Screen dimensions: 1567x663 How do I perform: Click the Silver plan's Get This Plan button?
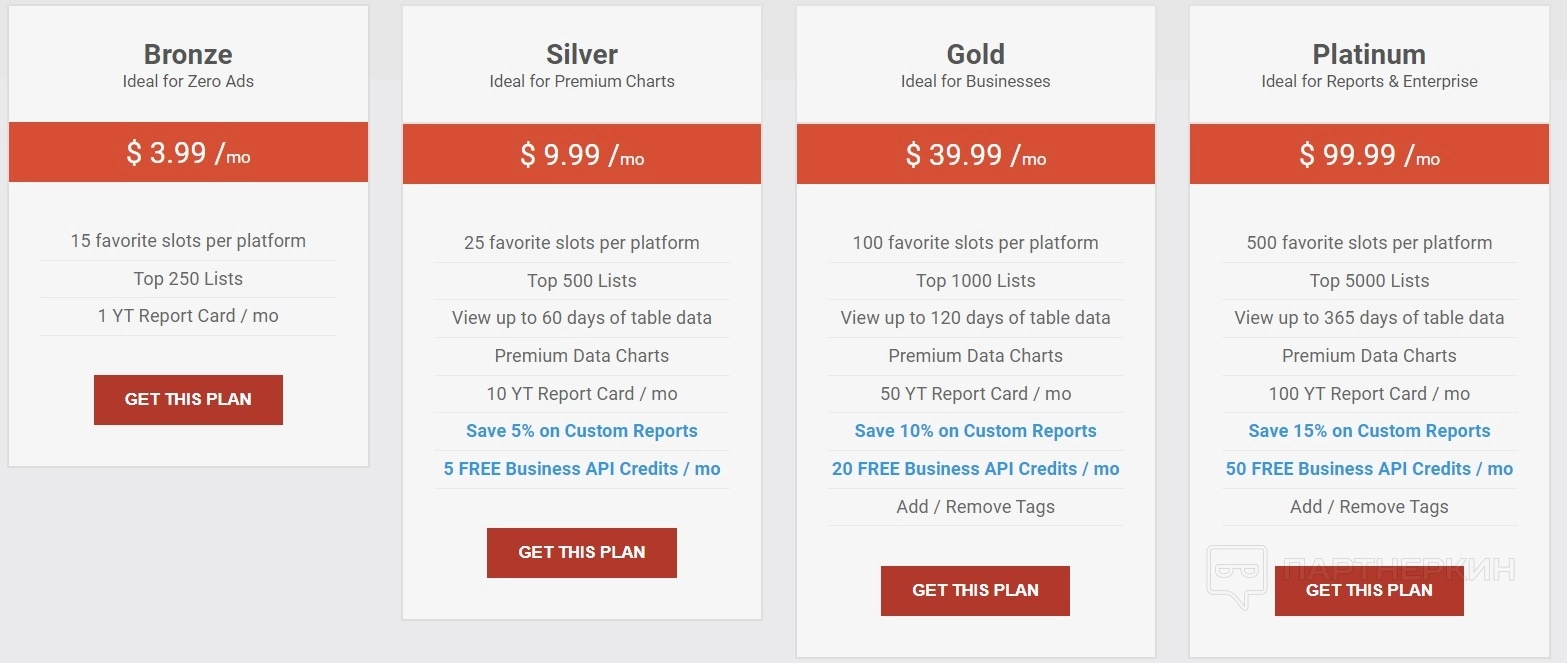(x=581, y=552)
